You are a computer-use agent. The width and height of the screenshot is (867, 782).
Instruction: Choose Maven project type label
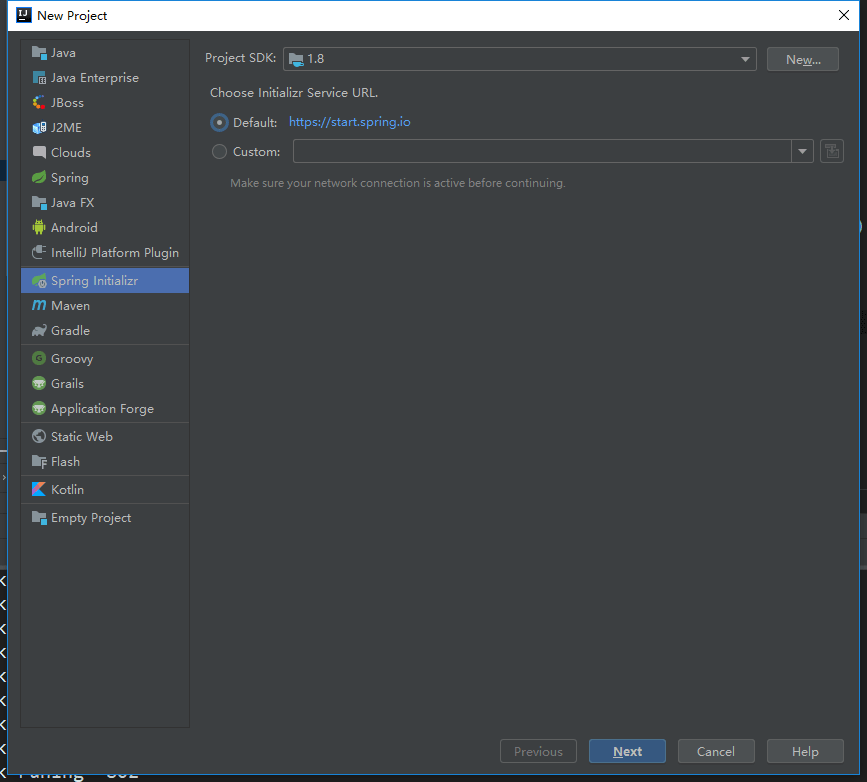[71, 306]
